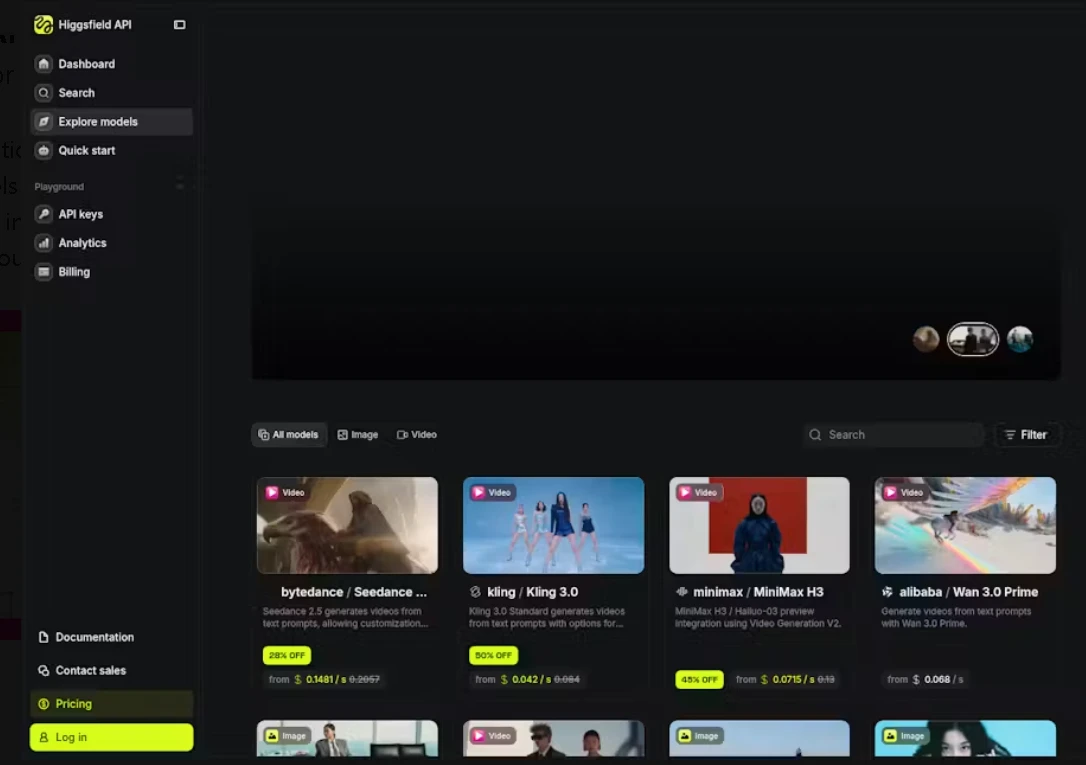Click the alibaba brand icon
The height and width of the screenshot is (765, 1086).
tap(887, 592)
